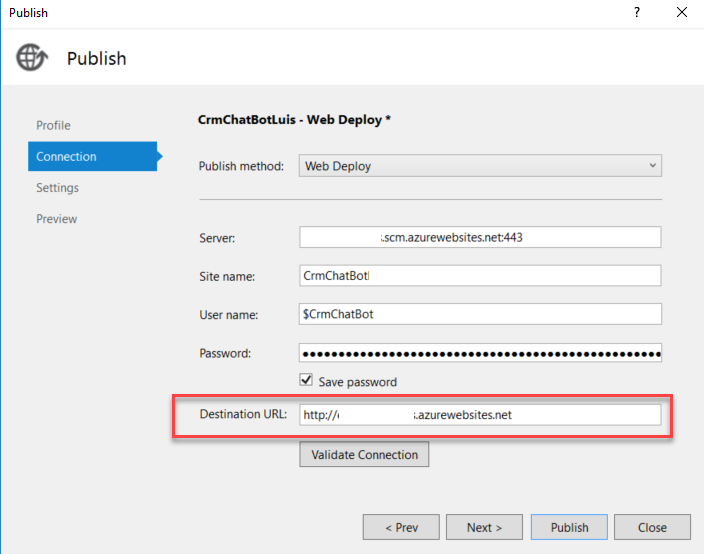
Task: Open the Preview step
Action: [x=56, y=219]
